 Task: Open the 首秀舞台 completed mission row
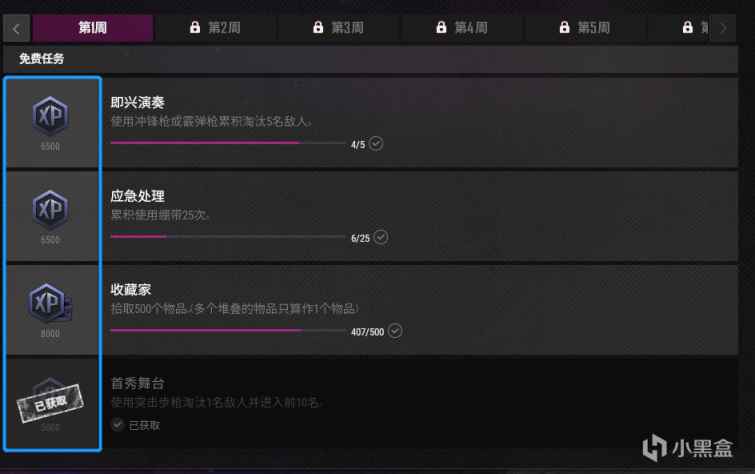pyautogui.click(x=371, y=403)
